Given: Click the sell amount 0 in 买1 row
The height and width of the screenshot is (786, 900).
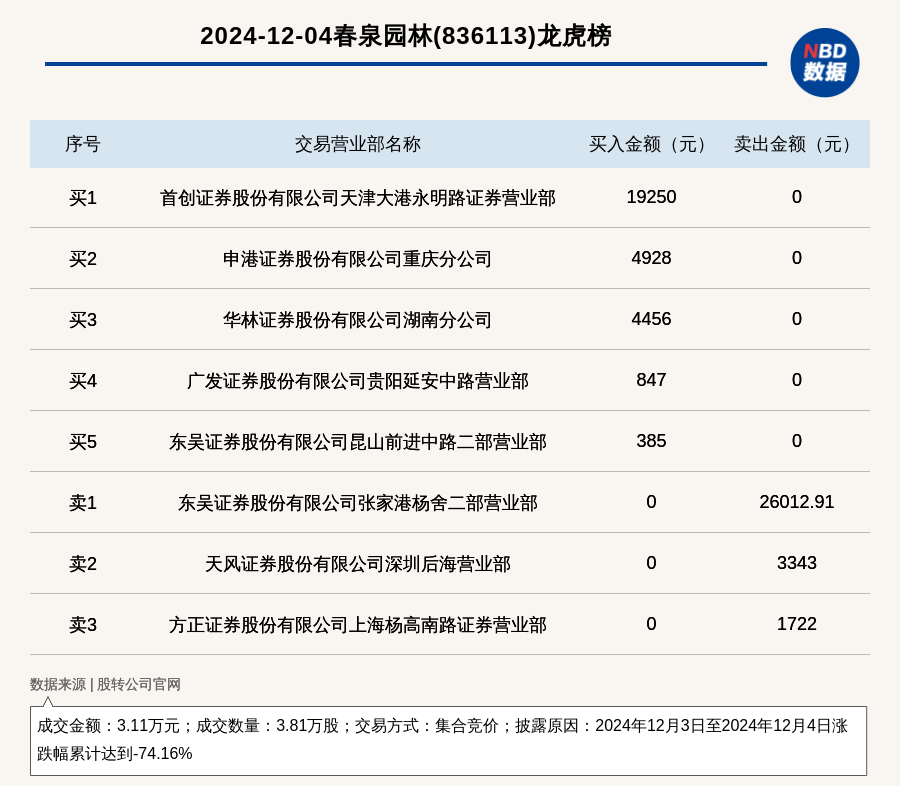Looking at the screenshot, I should point(797,197).
